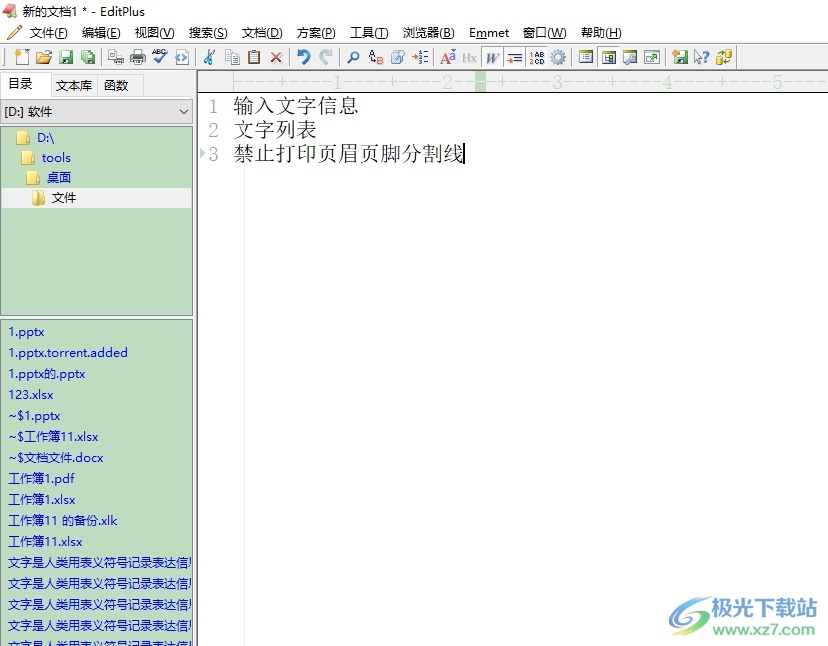Image resolution: width=828 pixels, height=646 pixels.
Task: Open print preview
Action: pyautogui.click(x=116, y=57)
